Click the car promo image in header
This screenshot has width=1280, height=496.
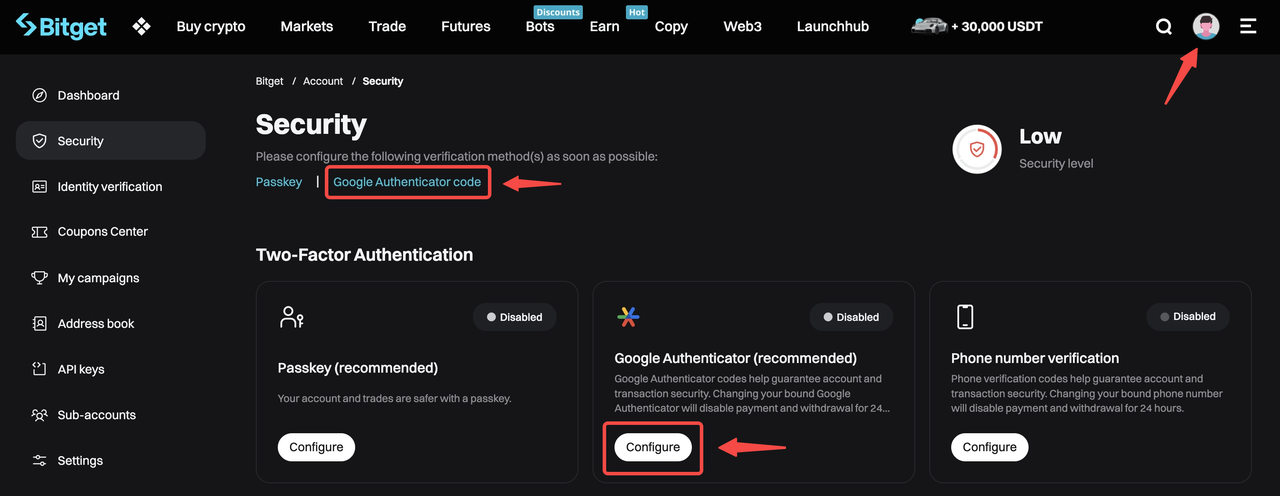click(x=929, y=26)
